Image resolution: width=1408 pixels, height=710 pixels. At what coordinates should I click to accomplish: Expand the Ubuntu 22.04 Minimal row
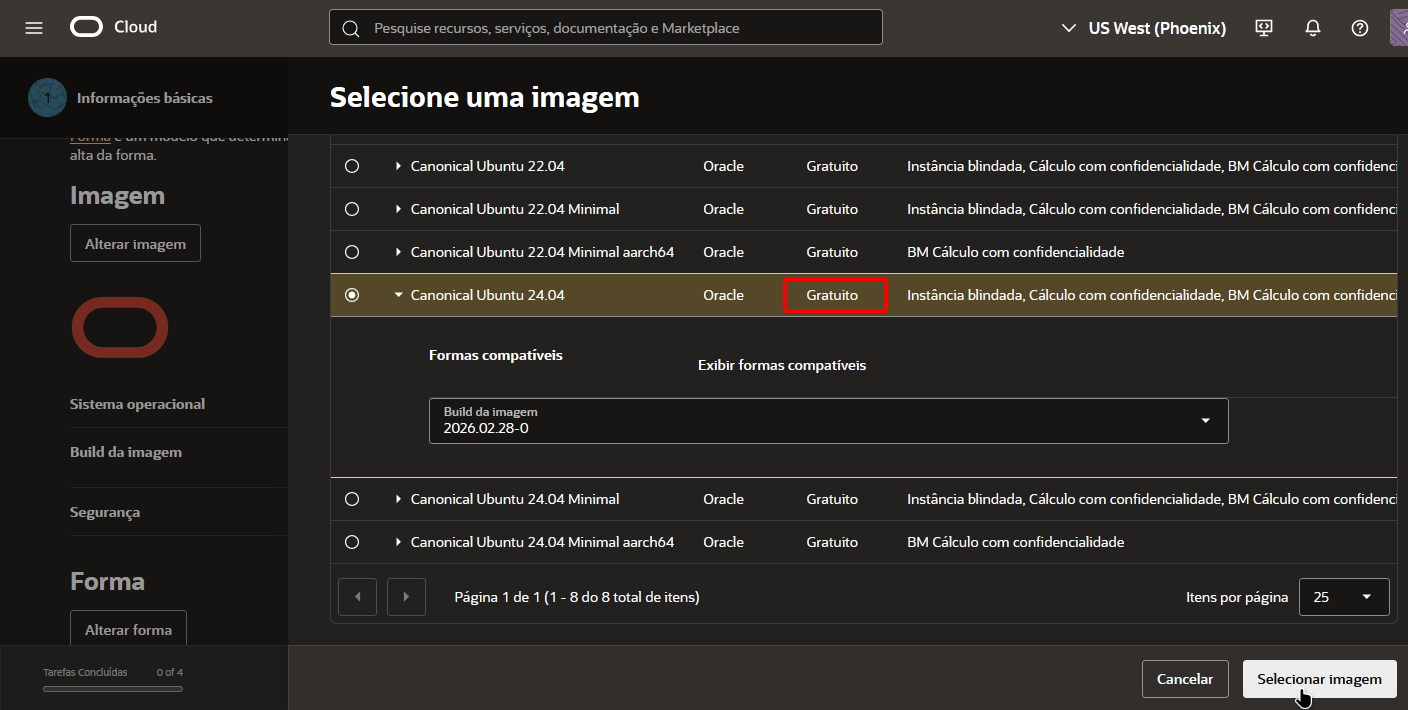pos(398,209)
